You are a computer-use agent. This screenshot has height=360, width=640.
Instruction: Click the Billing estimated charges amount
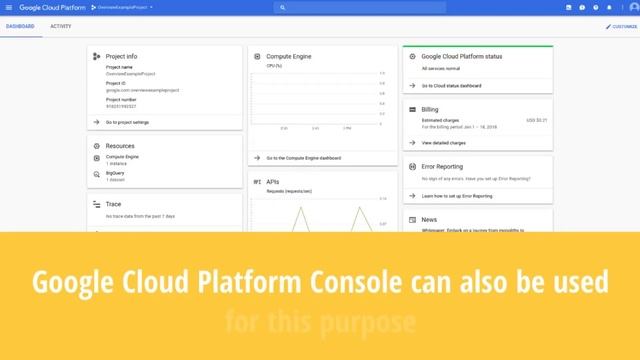[536, 120]
